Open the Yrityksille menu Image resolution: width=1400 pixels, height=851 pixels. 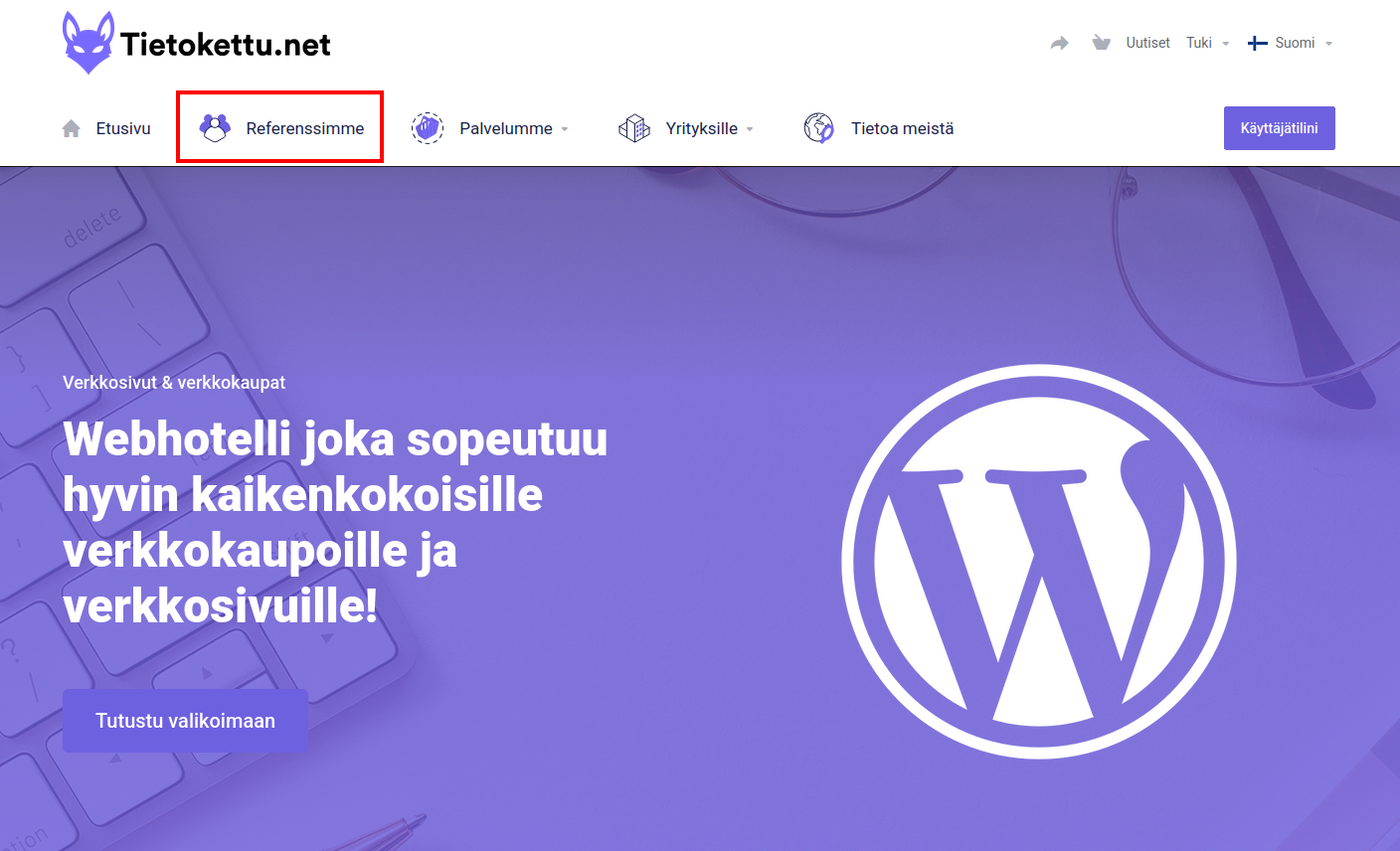pos(702,128)
